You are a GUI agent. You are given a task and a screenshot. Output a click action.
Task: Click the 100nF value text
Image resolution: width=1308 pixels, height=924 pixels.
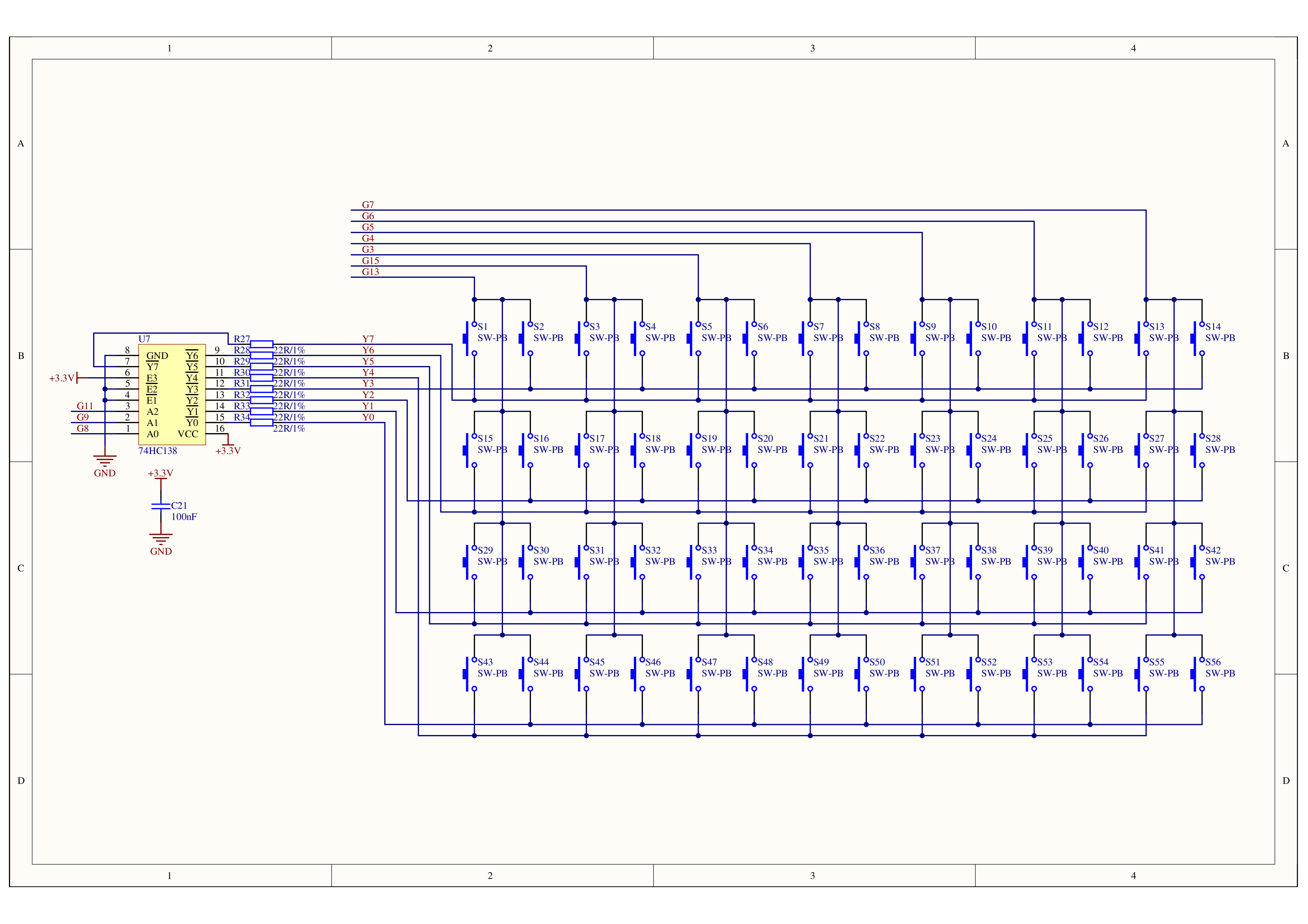[x=184, y=517]
